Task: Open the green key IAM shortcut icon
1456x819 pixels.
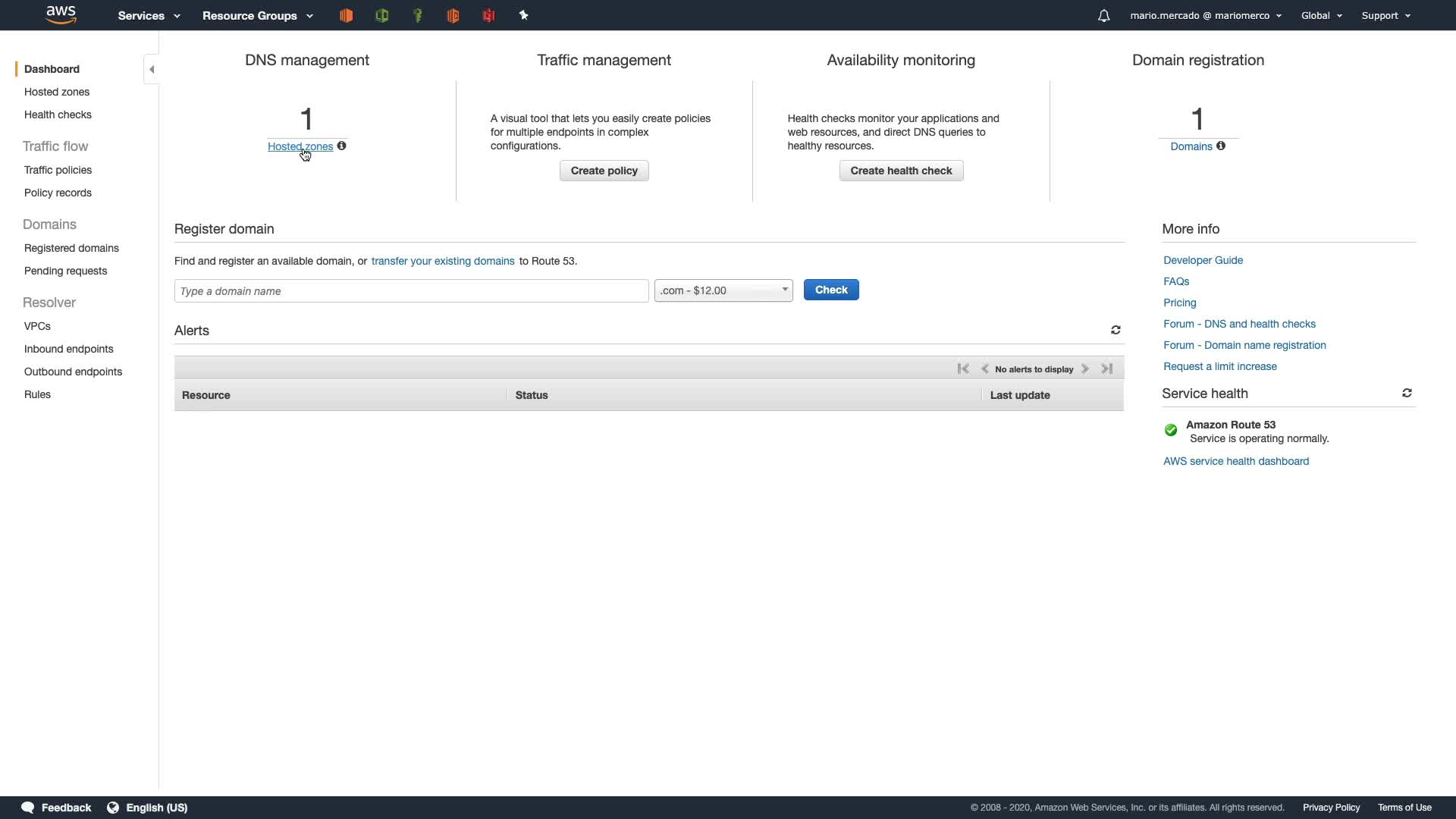Action: (417, 15)
